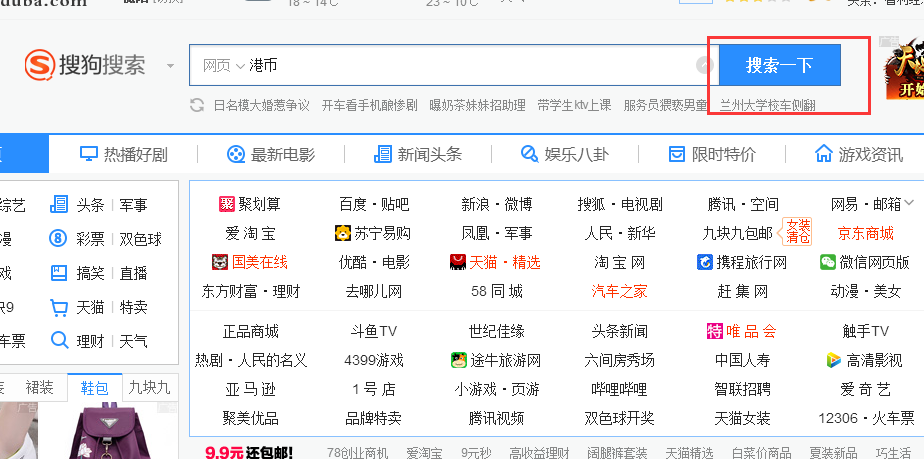Click the 高清影视 play icon
The height and width of the screenshot is (459, 924).
[834, 360]
